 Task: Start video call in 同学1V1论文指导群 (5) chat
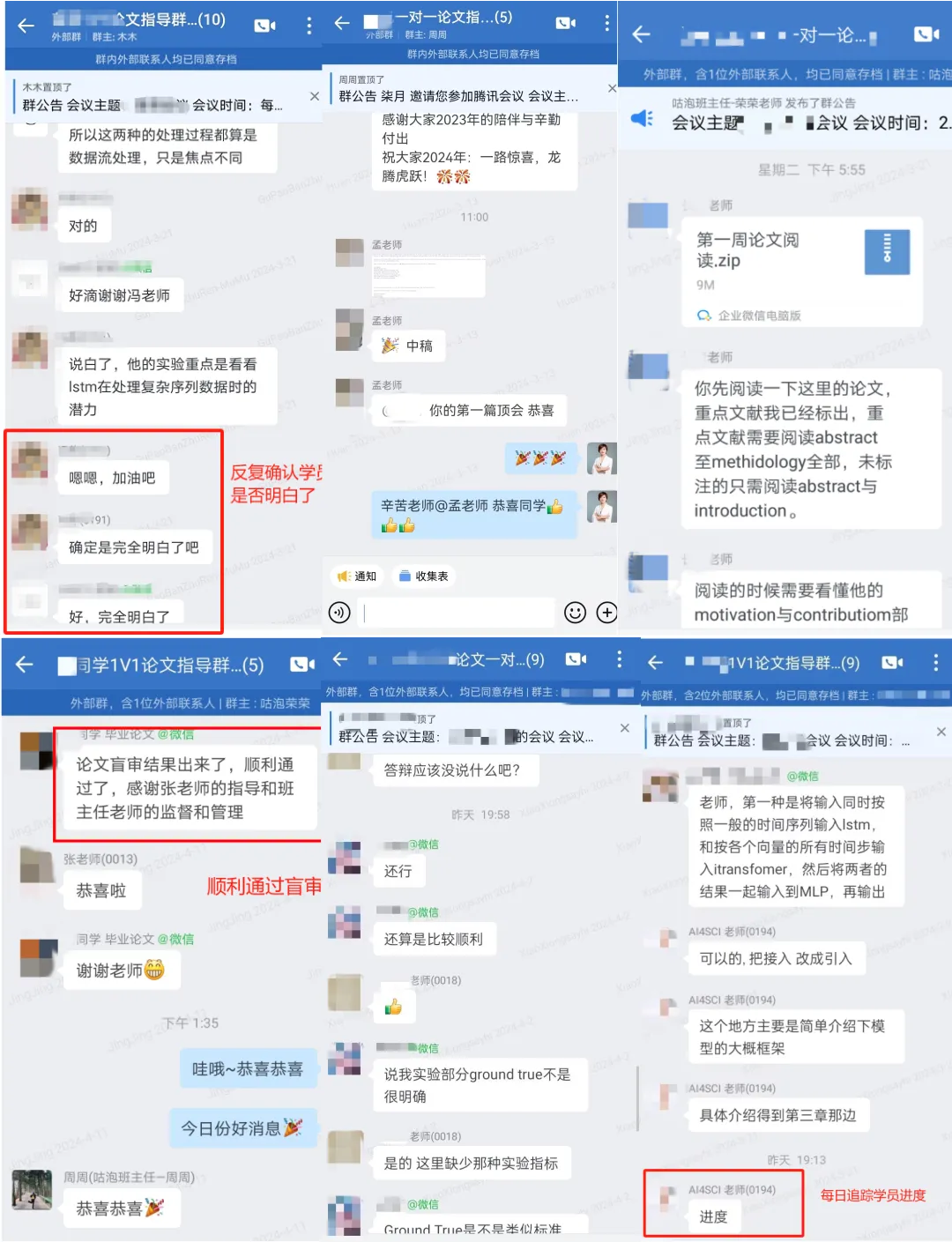tap(302, 665)
